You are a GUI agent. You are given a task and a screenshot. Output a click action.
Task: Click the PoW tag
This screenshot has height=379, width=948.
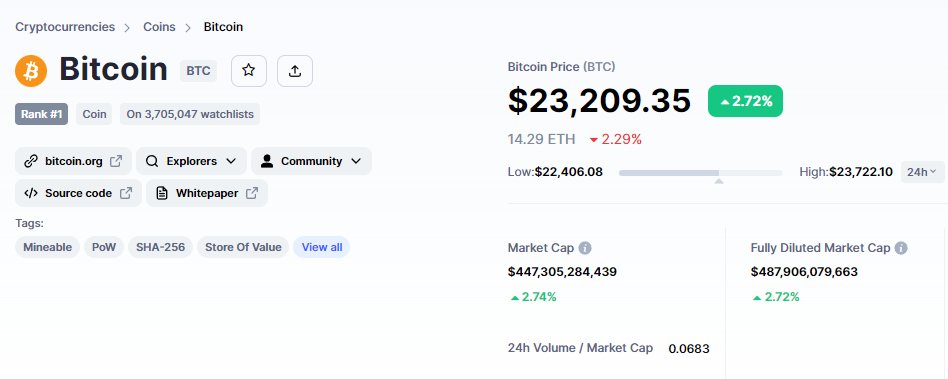pyautogui.click(x=104, y=247)
